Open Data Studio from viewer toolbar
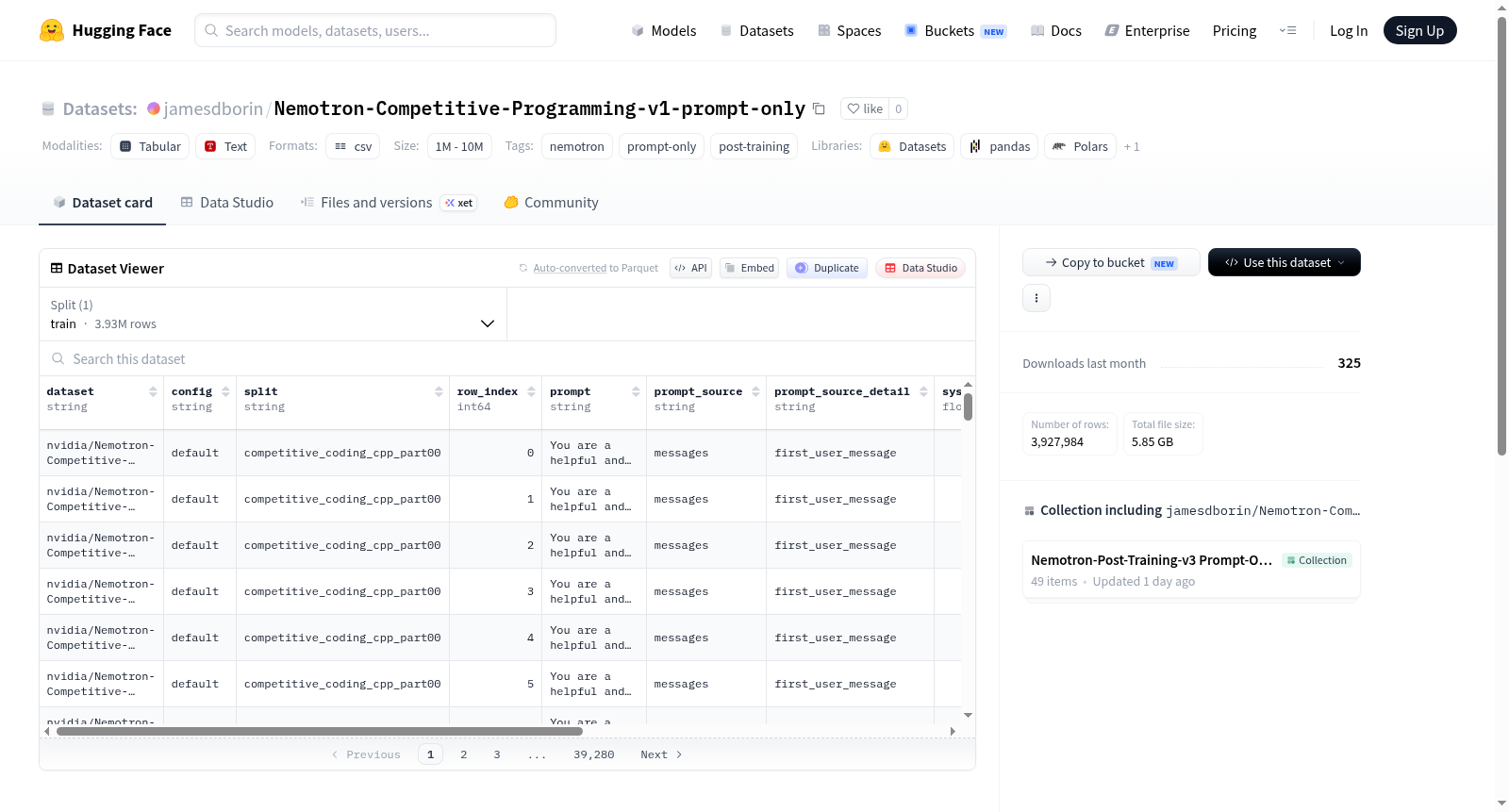 920,268
